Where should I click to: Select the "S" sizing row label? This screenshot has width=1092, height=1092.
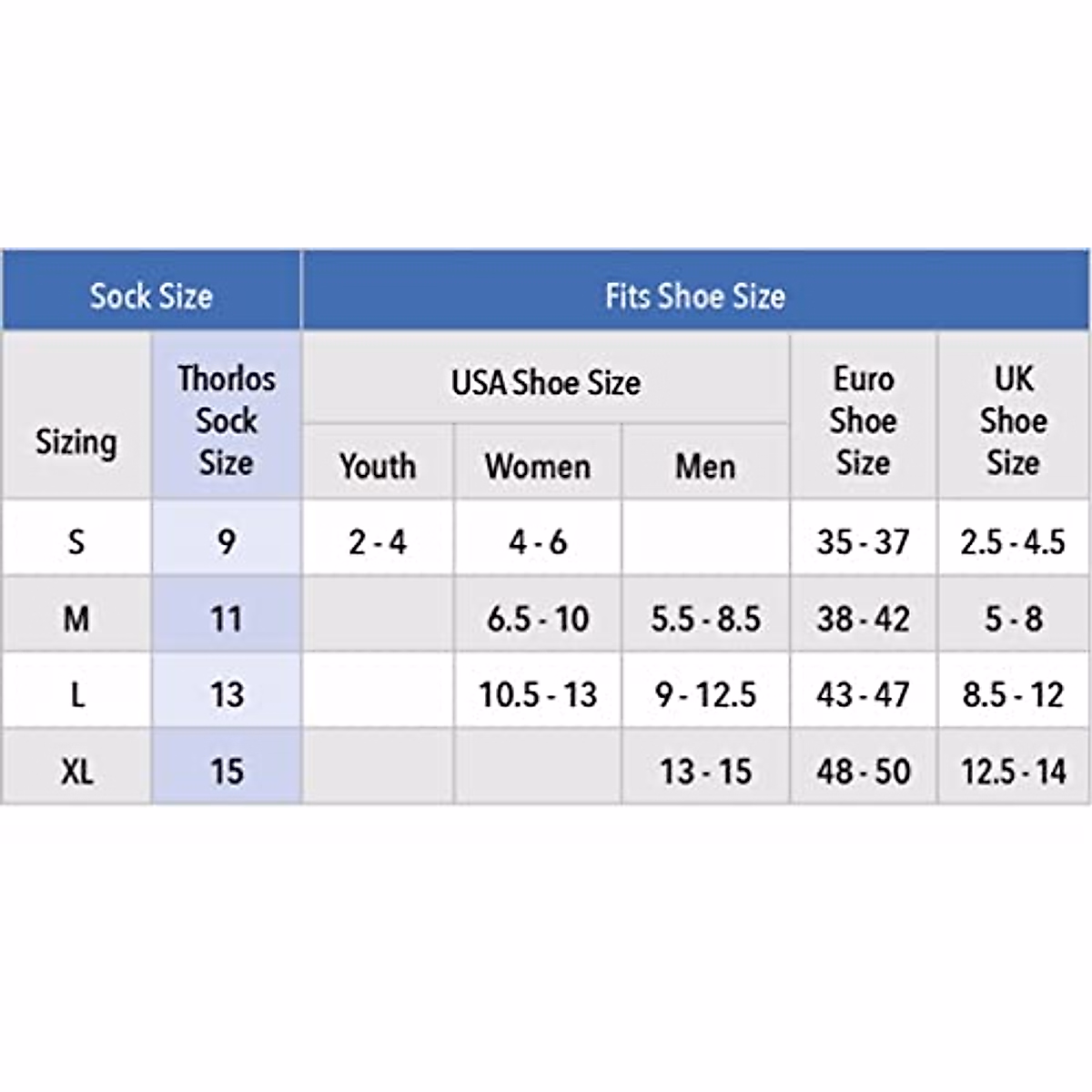coord(76,542)
